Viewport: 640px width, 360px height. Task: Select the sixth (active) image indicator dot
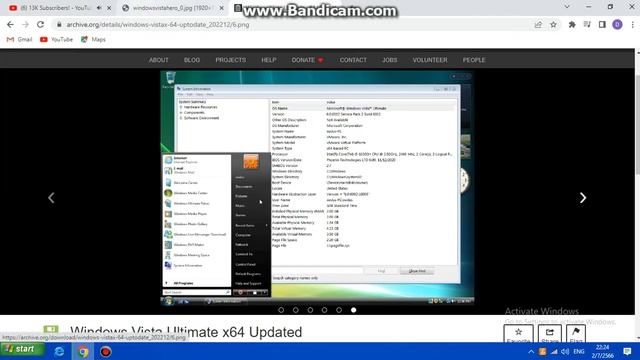[x=353, y=310]
